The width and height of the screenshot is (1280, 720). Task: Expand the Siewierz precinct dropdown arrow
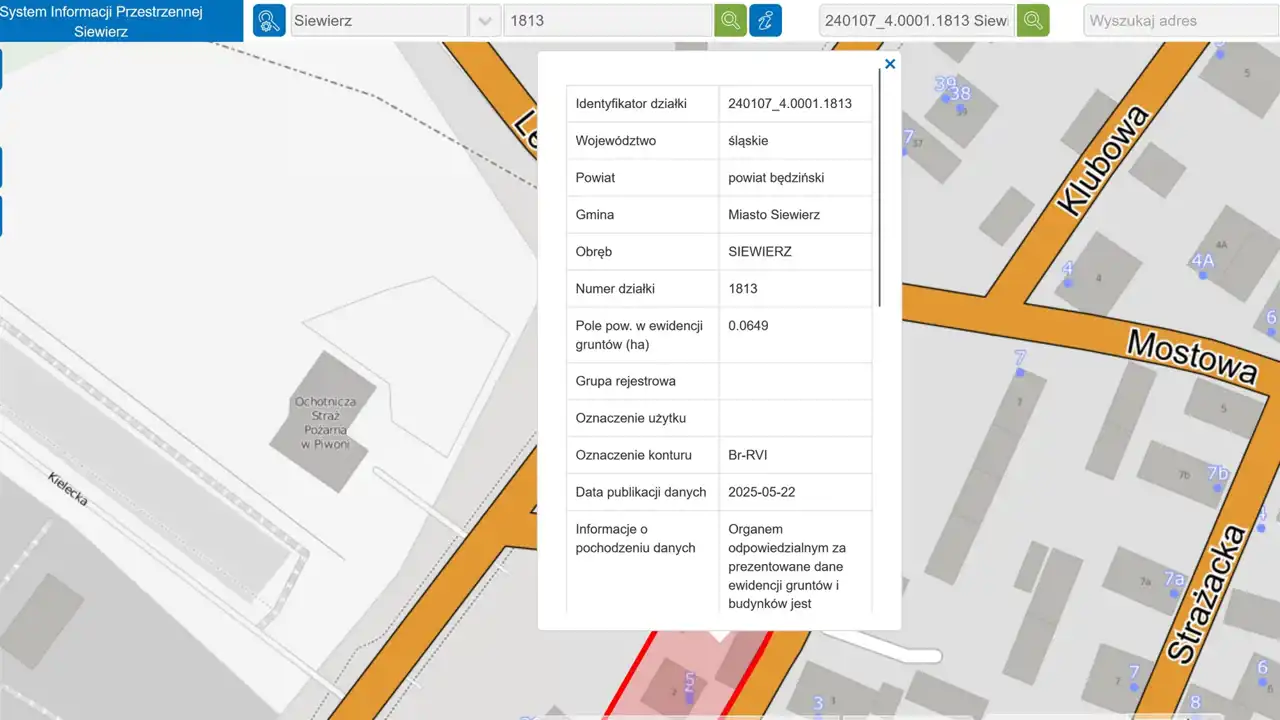[x=485, y=21]
